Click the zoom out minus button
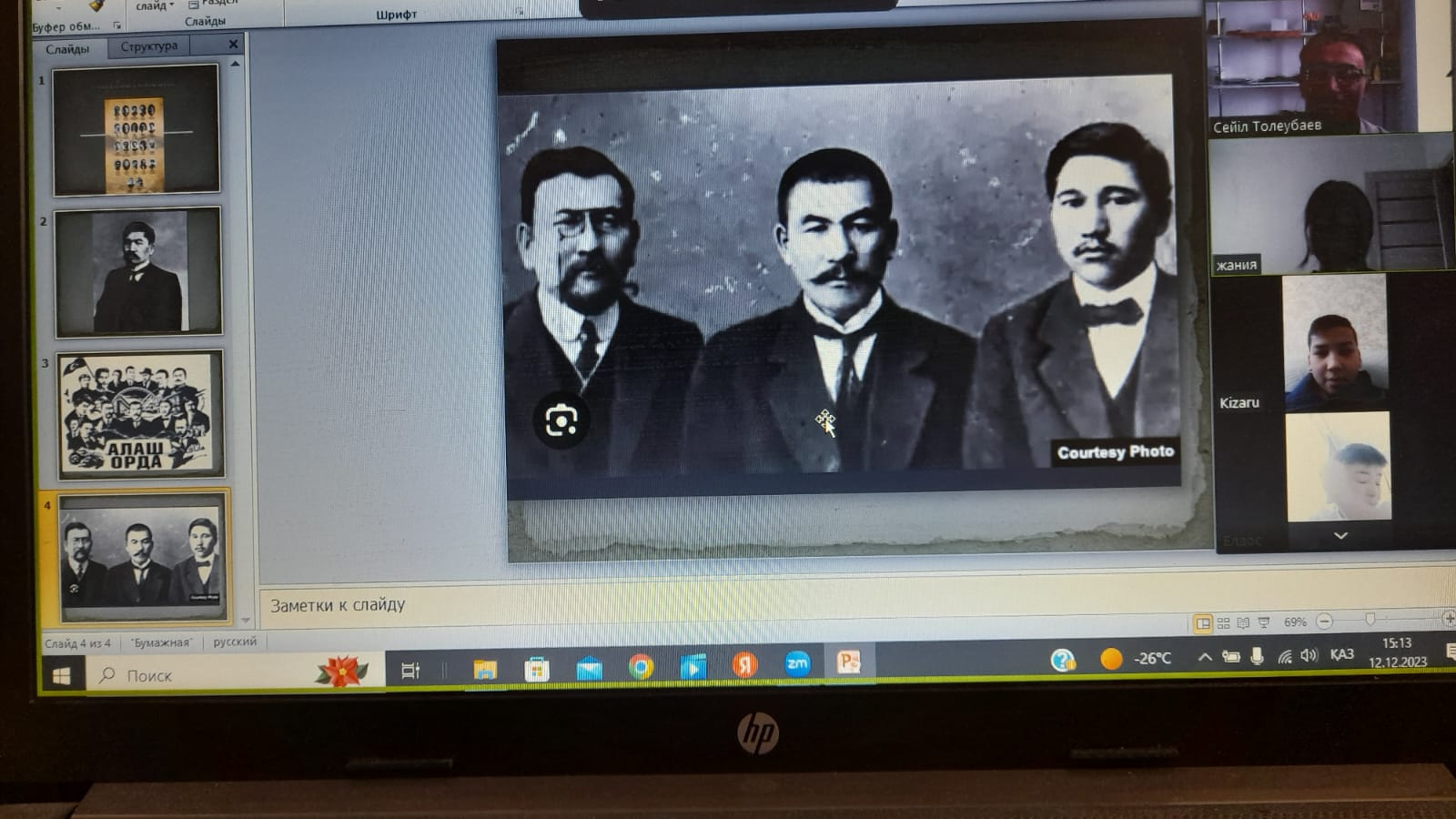 pos(1325,622)
